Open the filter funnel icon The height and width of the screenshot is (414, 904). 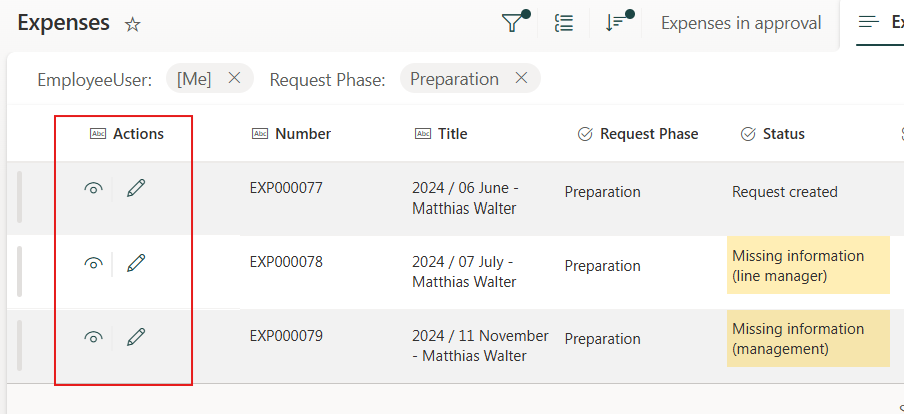pyautogui.click(x=513, y=23)
